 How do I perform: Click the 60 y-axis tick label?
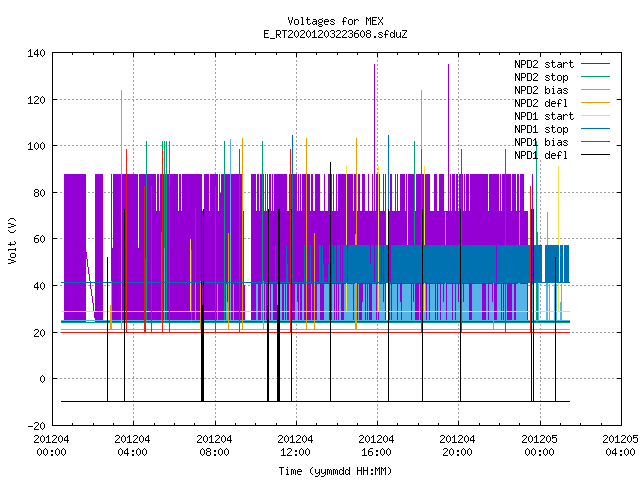point(40,239)
